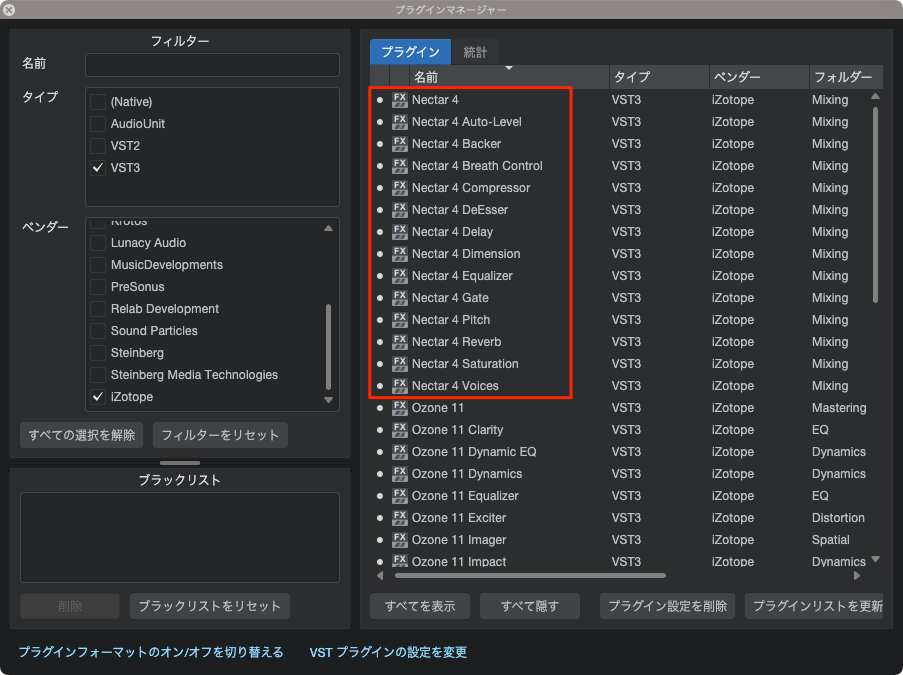Click the FX icon beside Ozone 11 Equalizer

pyautogui.click(x=400, y=496)
